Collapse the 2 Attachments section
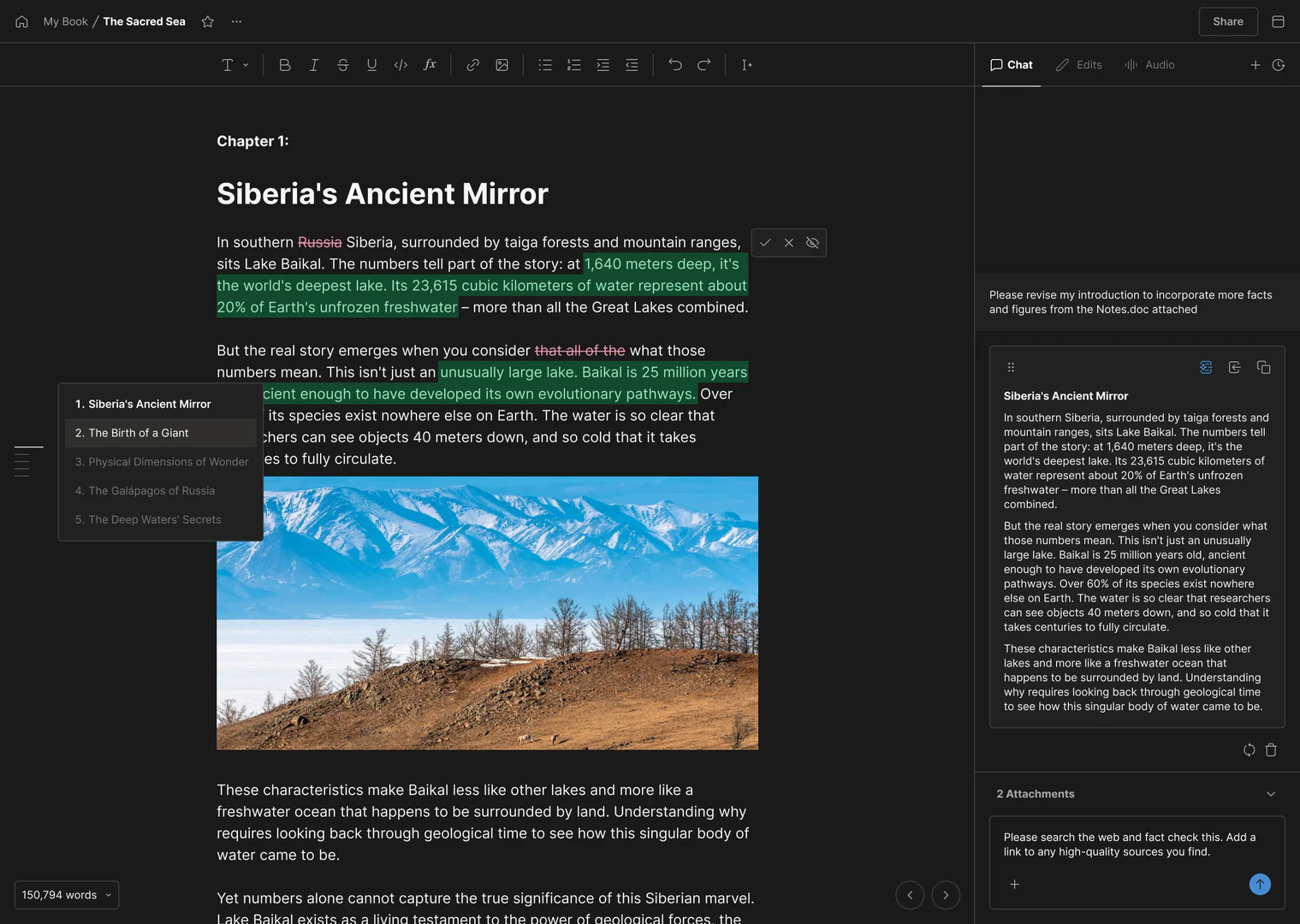 (1270, 794)
